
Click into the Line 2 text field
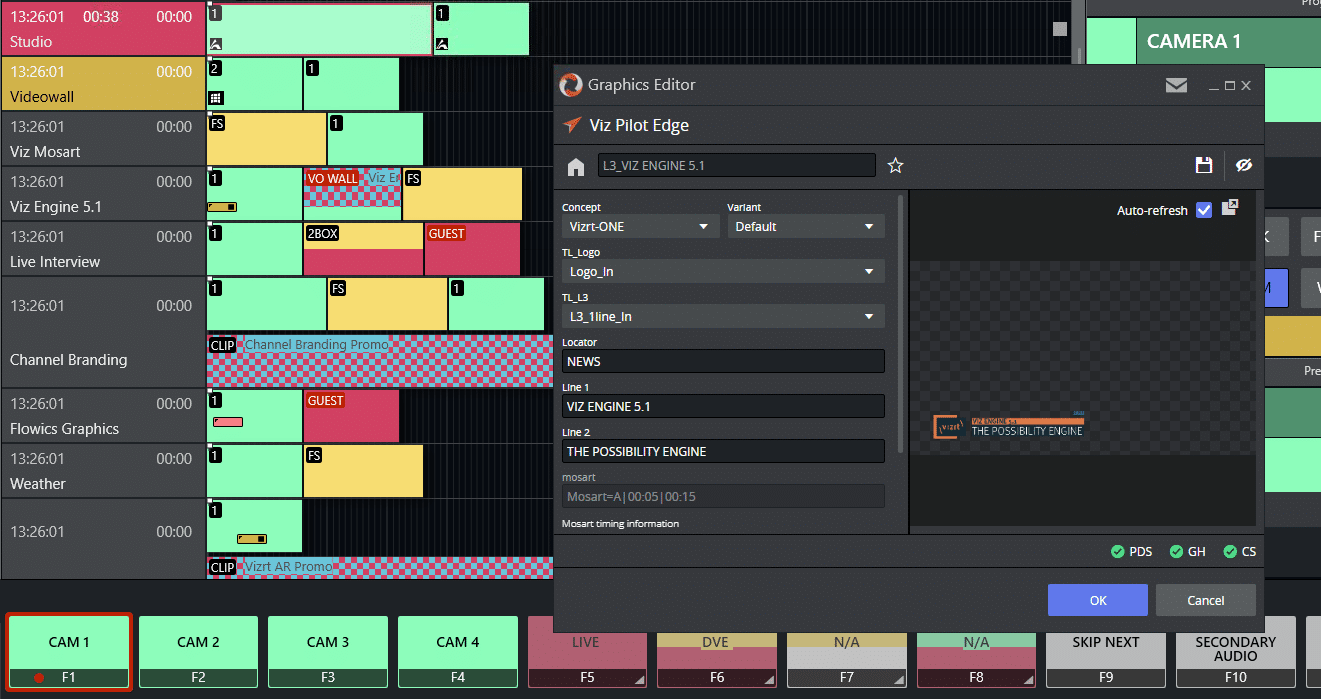[x=723, y=452]
